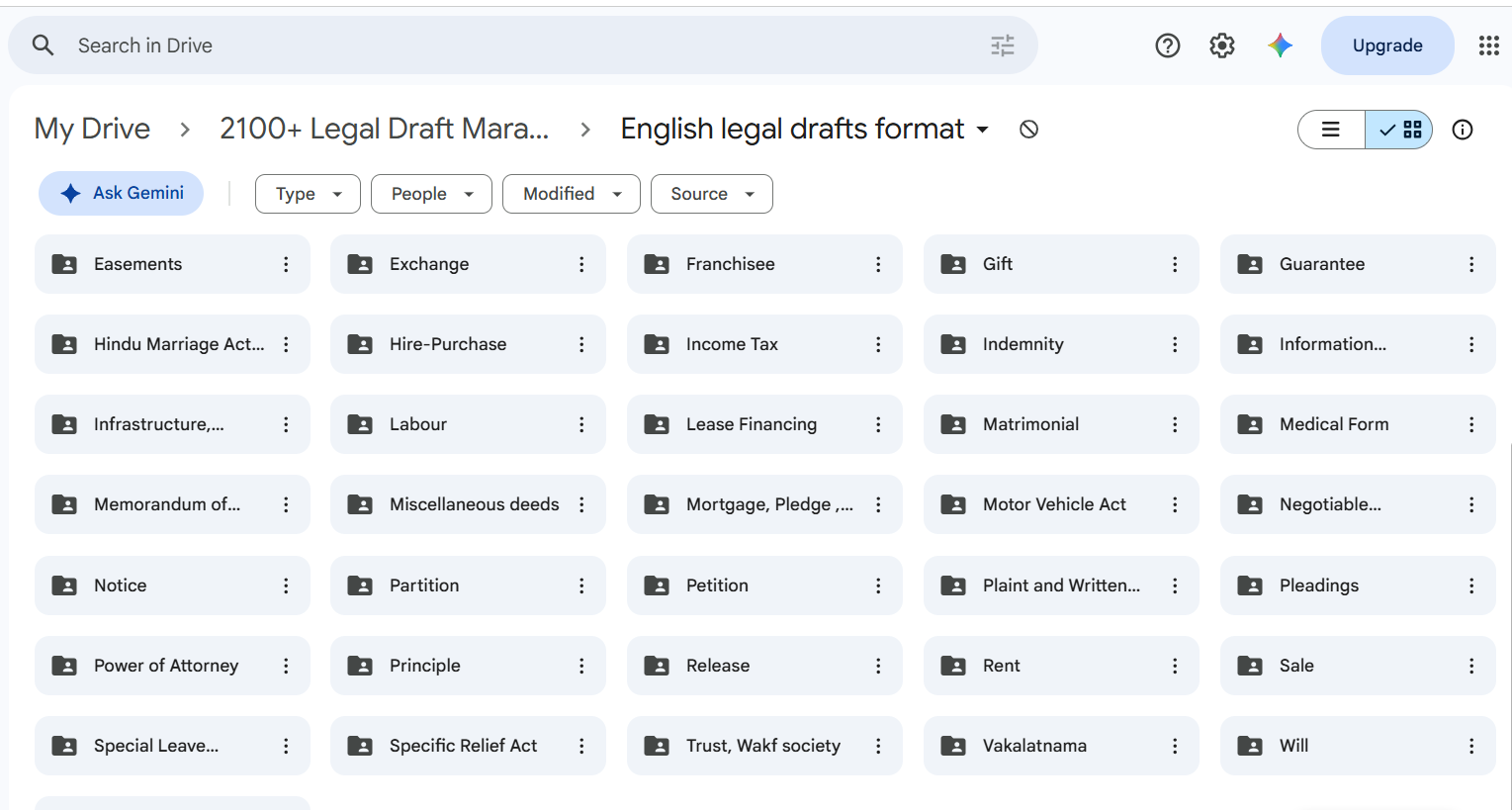Focus the Search in Drive field

point(523,45)
